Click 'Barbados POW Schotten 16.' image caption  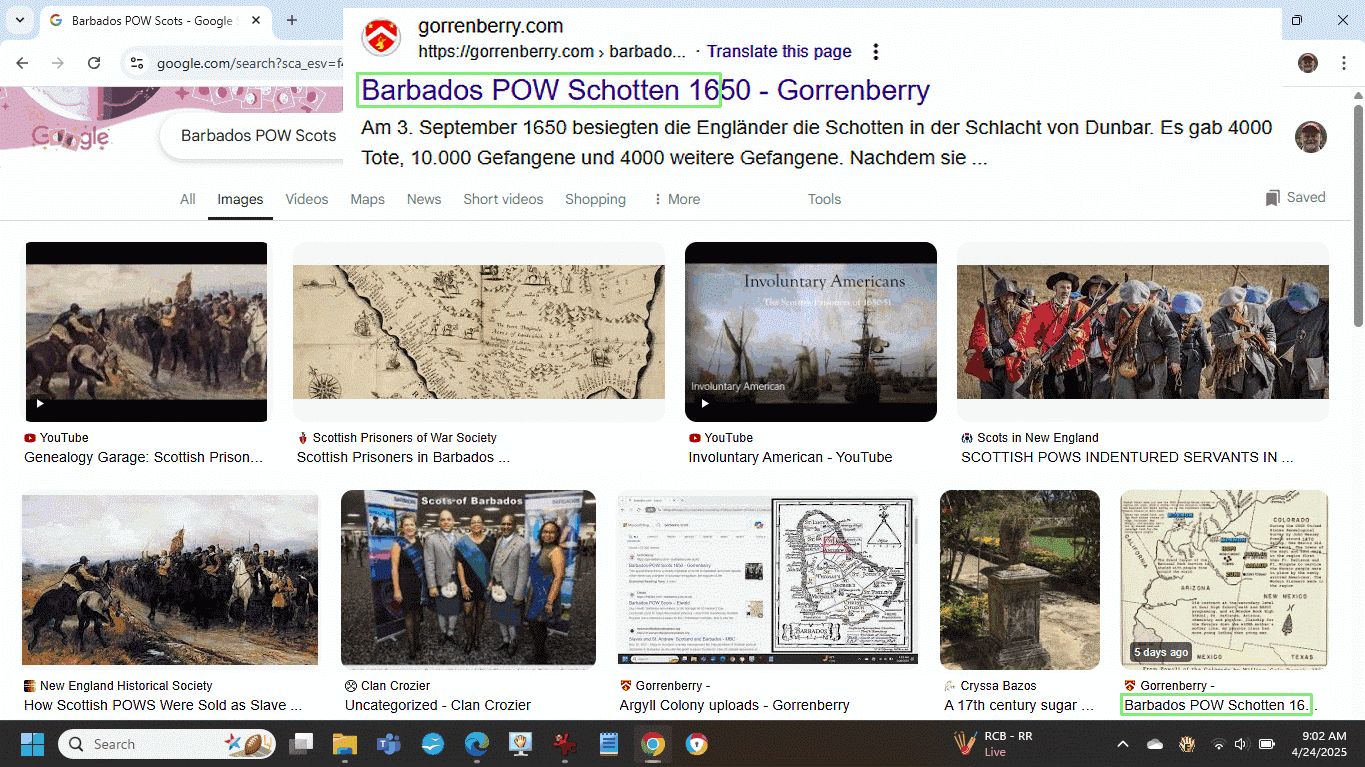[1216, 705]
